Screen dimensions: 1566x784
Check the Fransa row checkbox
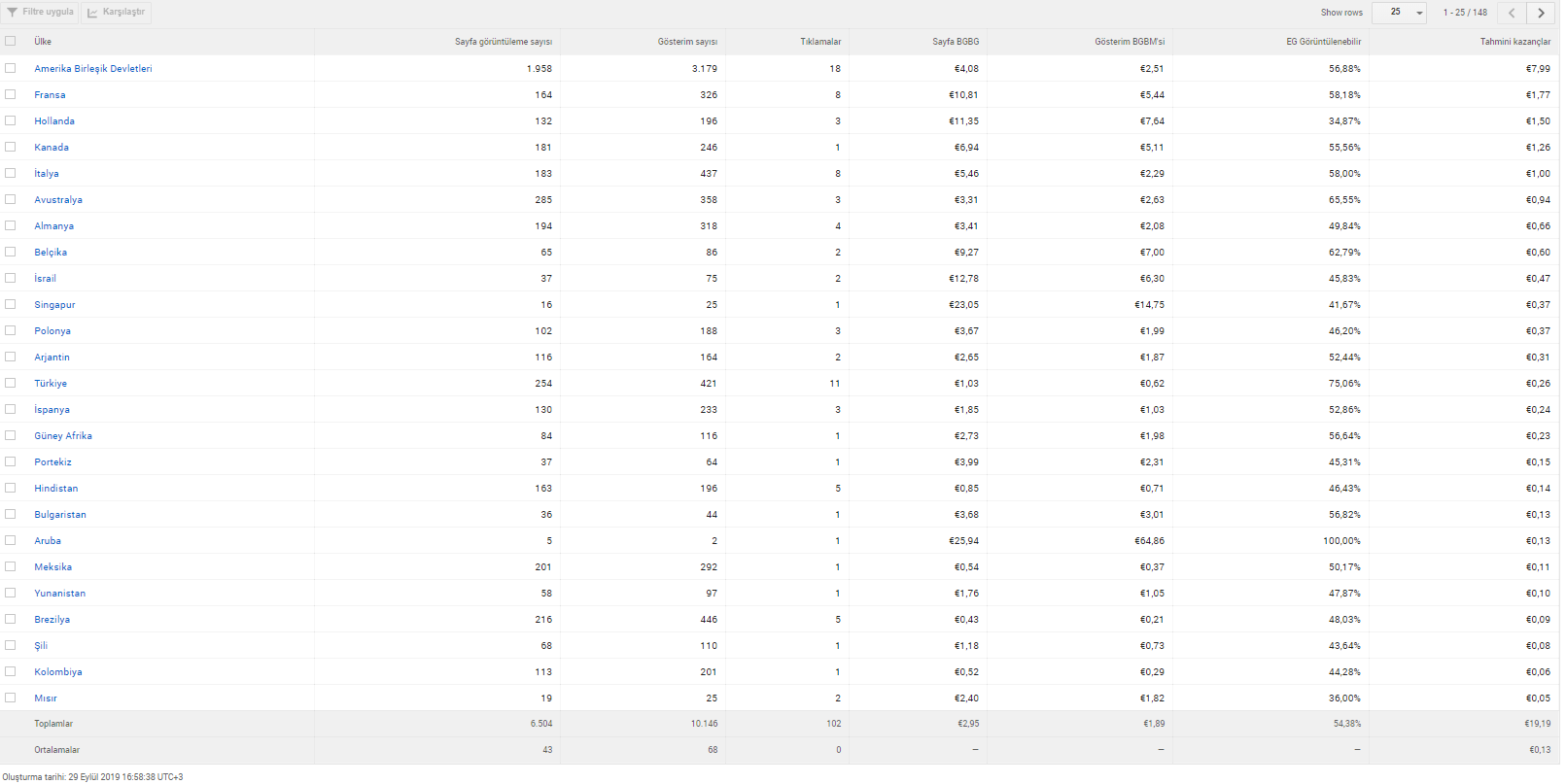click(x=11, y=94)
